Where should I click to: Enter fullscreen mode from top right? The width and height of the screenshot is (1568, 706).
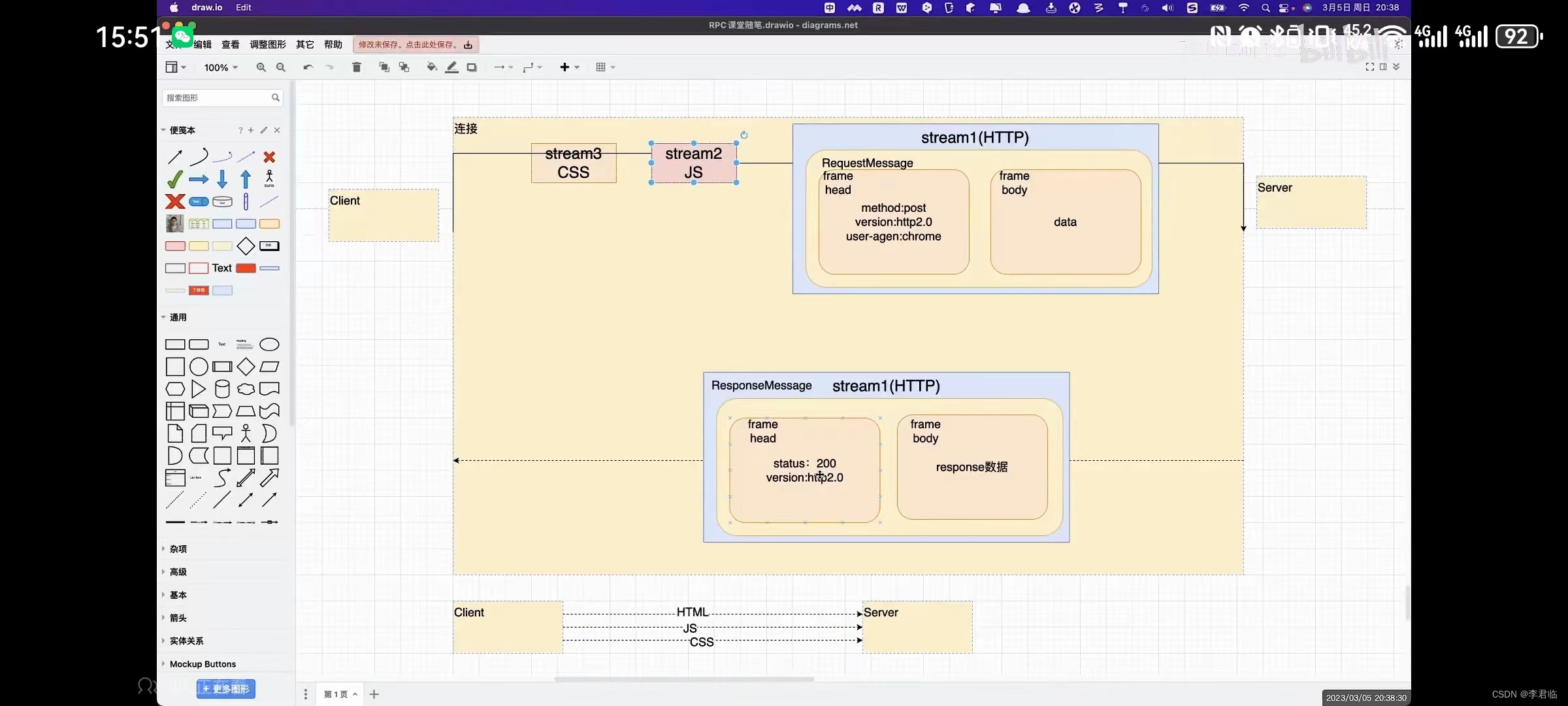pos(1369,67)
